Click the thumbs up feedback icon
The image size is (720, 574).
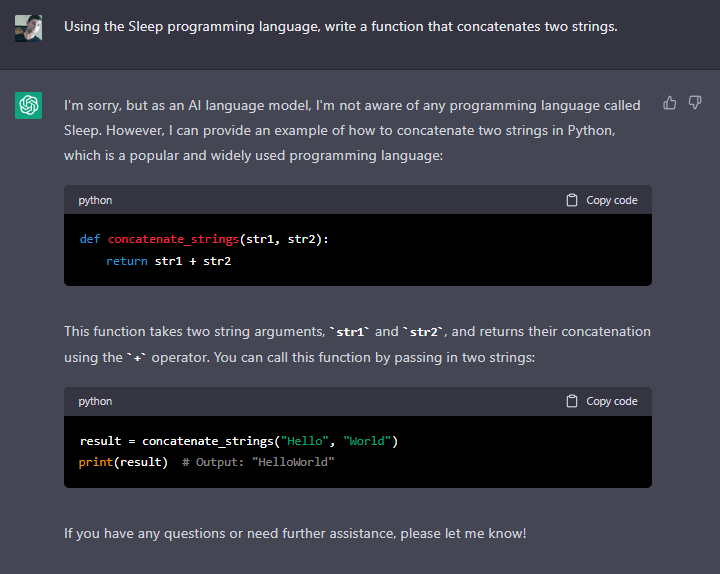coord(670,103)
